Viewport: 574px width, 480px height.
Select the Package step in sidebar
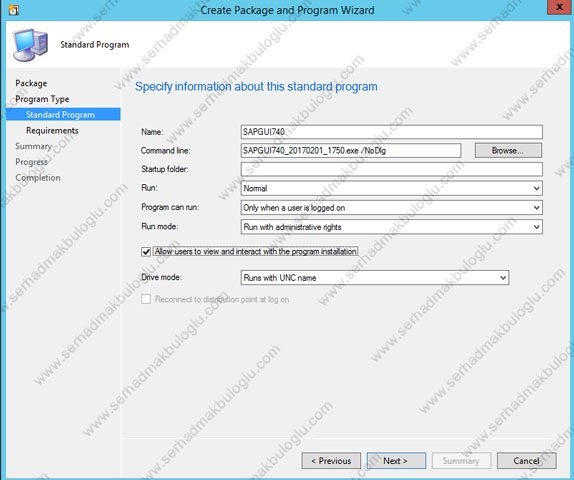click(x=31, y=83)
